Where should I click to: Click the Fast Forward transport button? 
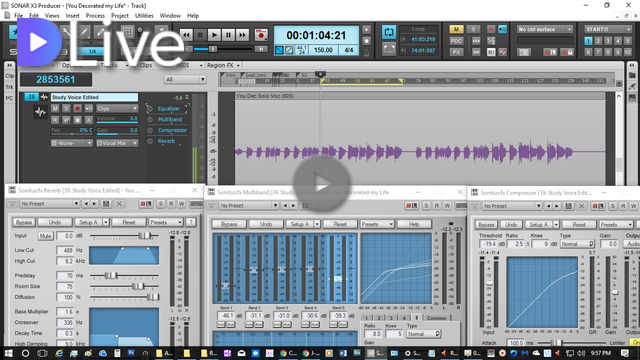point(242,35)
